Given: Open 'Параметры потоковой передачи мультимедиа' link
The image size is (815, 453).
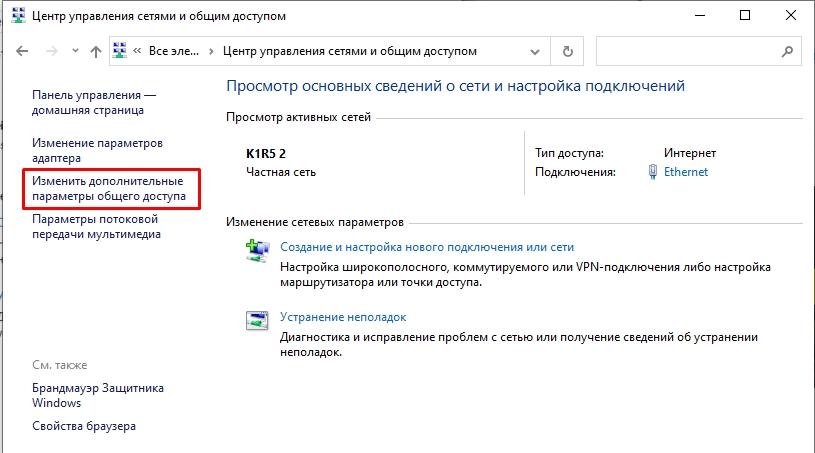Looking at the screenshot, I should tap(96, 226).
